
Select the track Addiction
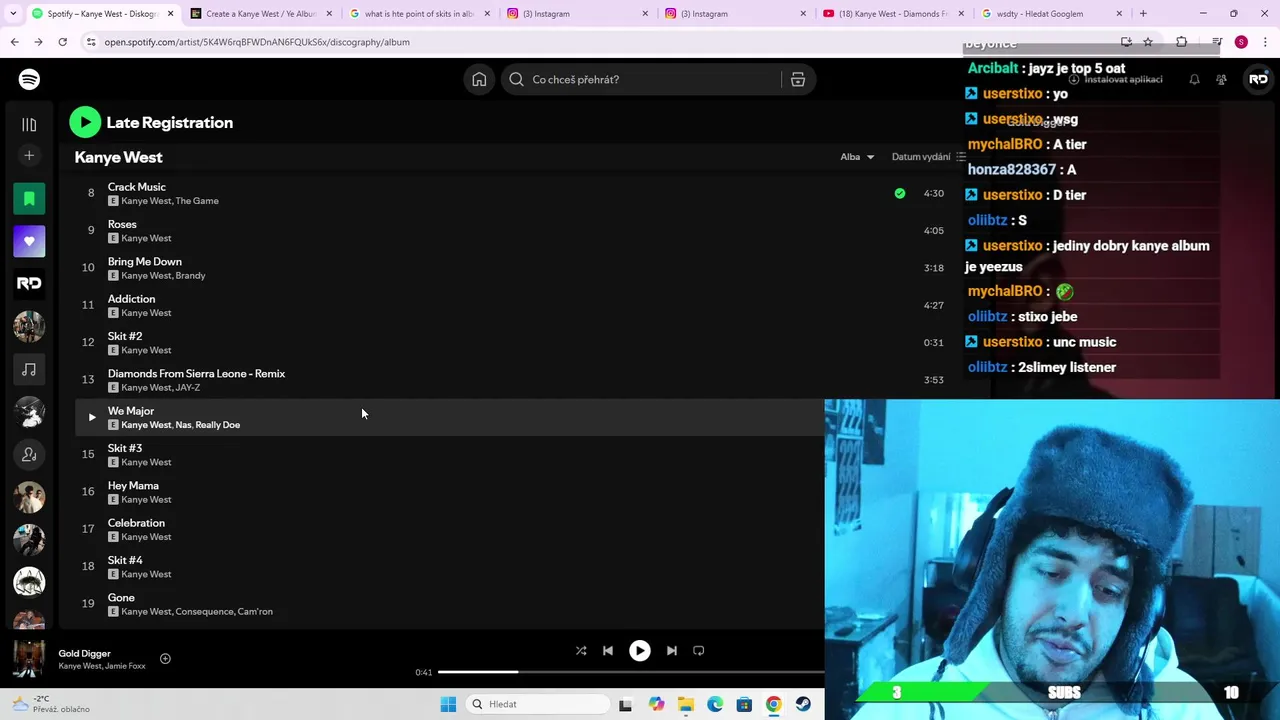point(131,299)
